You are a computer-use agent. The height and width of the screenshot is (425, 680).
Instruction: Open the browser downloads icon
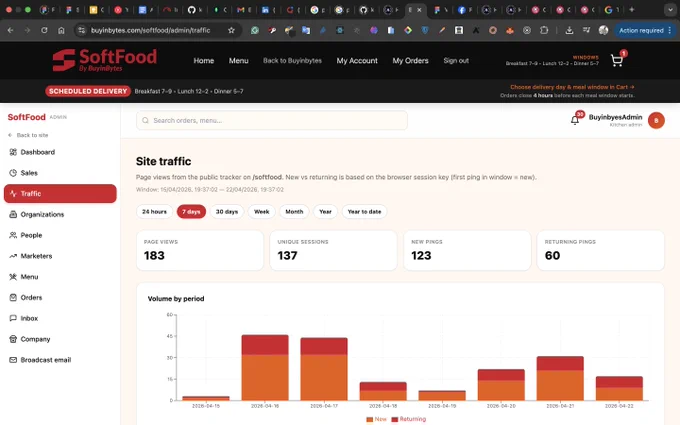569,30
